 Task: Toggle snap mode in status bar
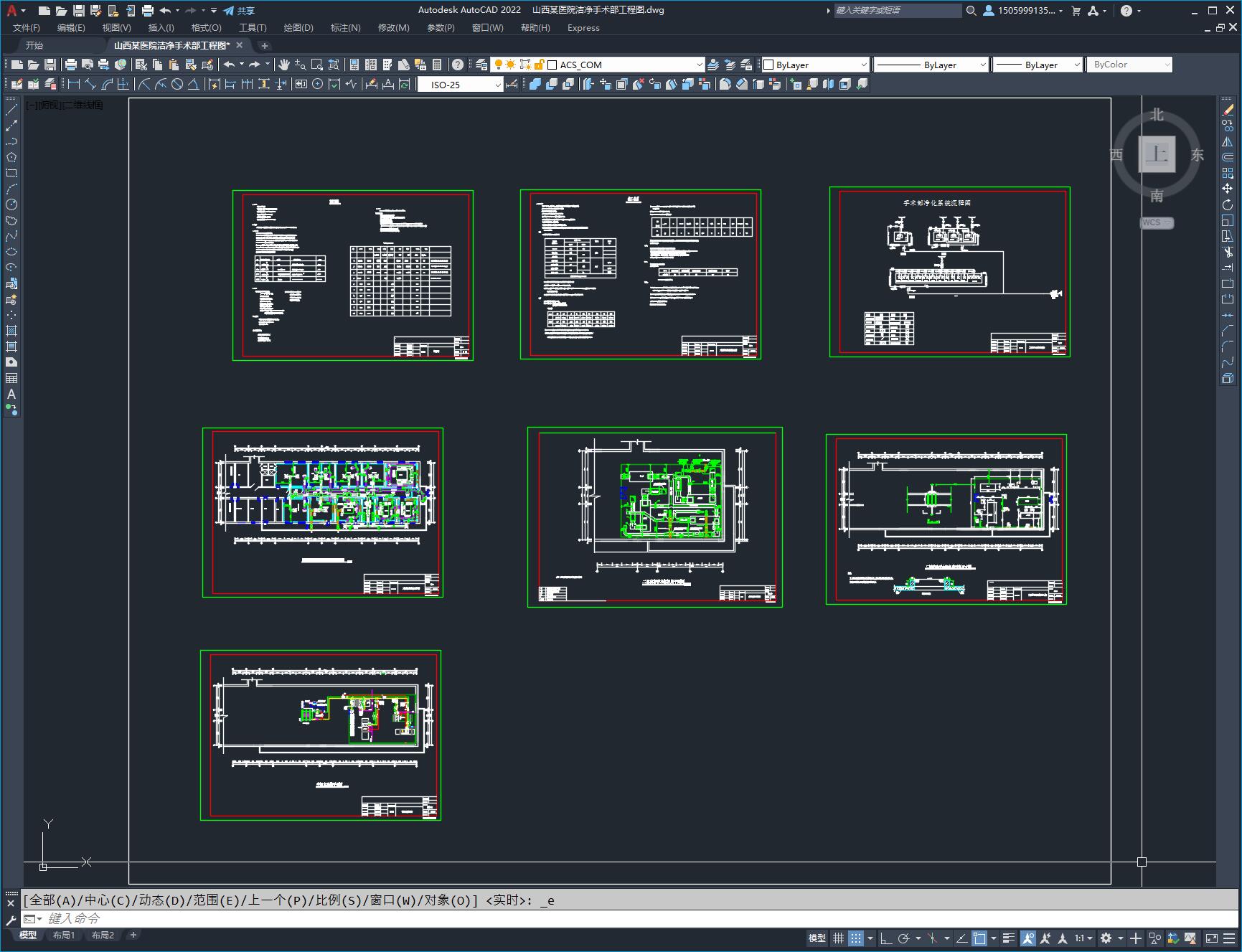pos(856,938)
